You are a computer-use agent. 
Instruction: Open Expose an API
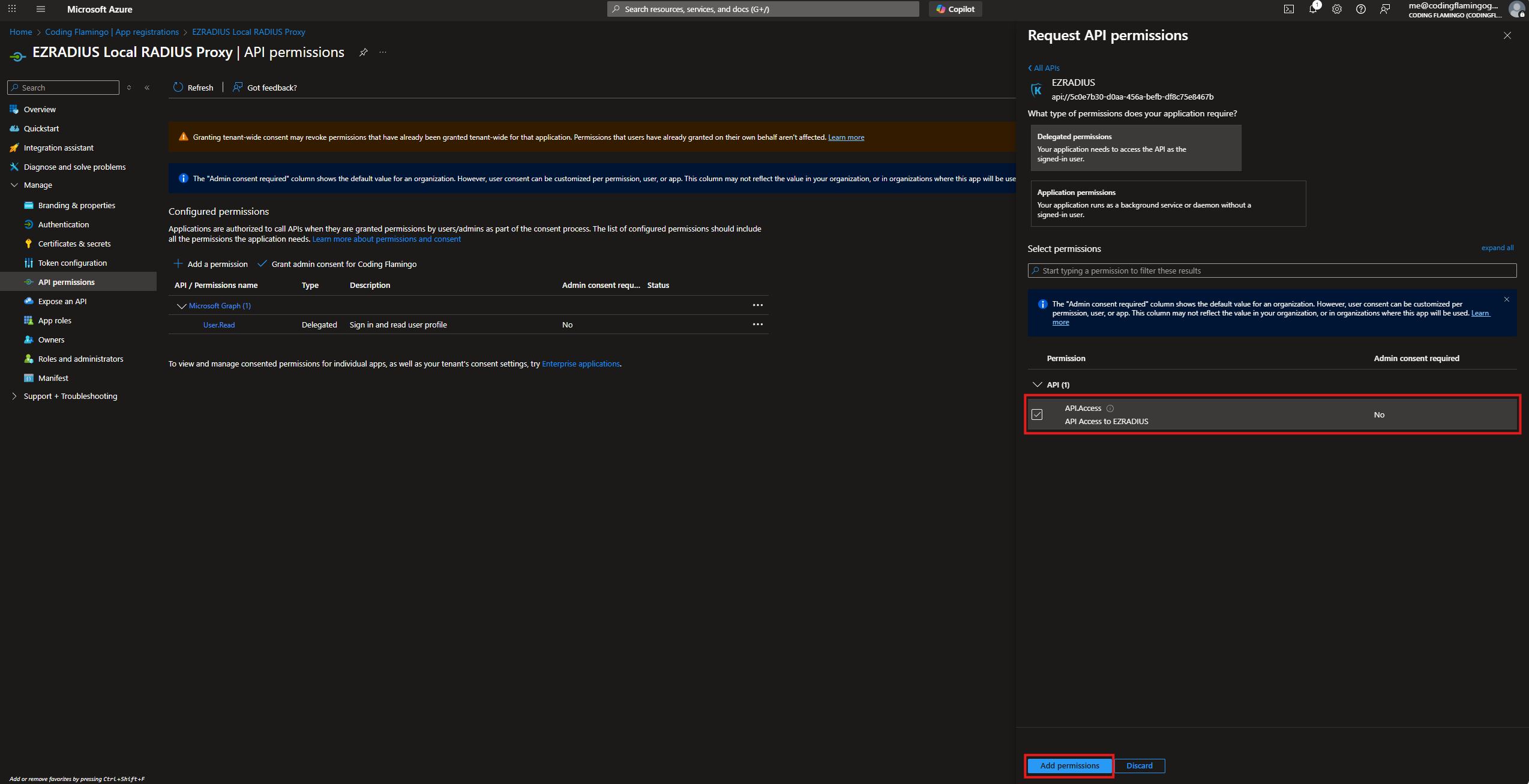pos(62,301)
